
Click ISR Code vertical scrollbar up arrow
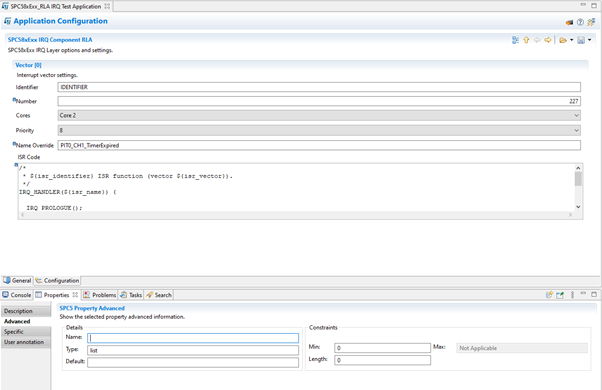tap(578, 168)
